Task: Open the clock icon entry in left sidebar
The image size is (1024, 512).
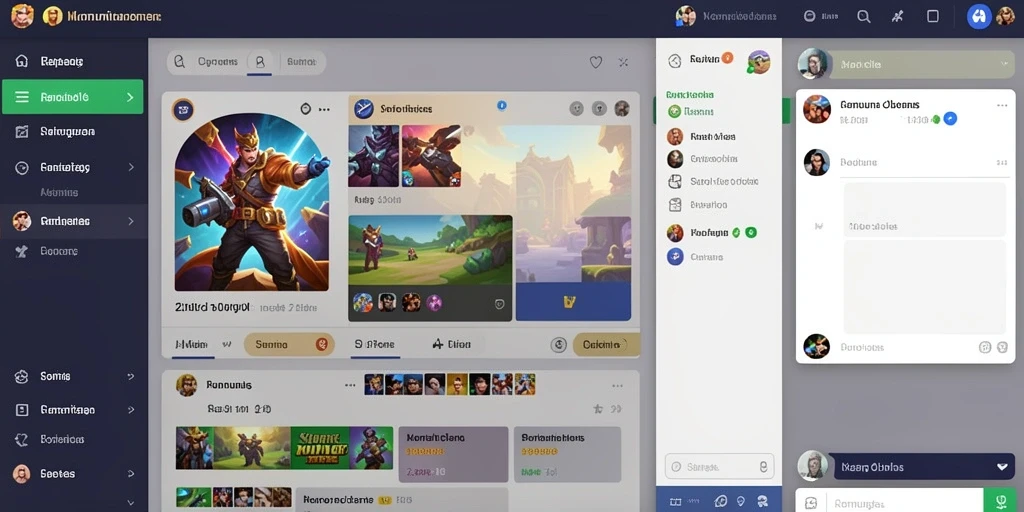Action: (x=22, y=167)
